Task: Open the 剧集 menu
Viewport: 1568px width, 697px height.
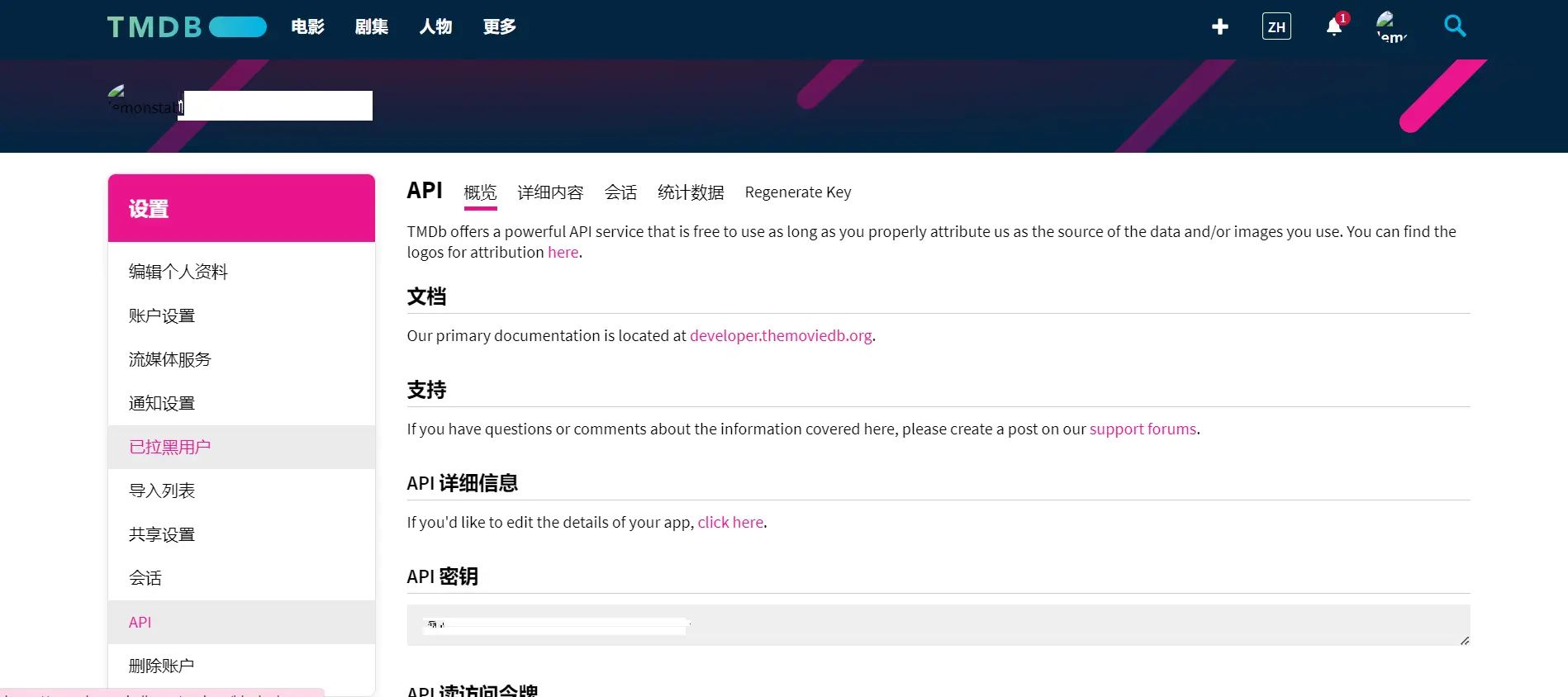Action: (372, 26)
